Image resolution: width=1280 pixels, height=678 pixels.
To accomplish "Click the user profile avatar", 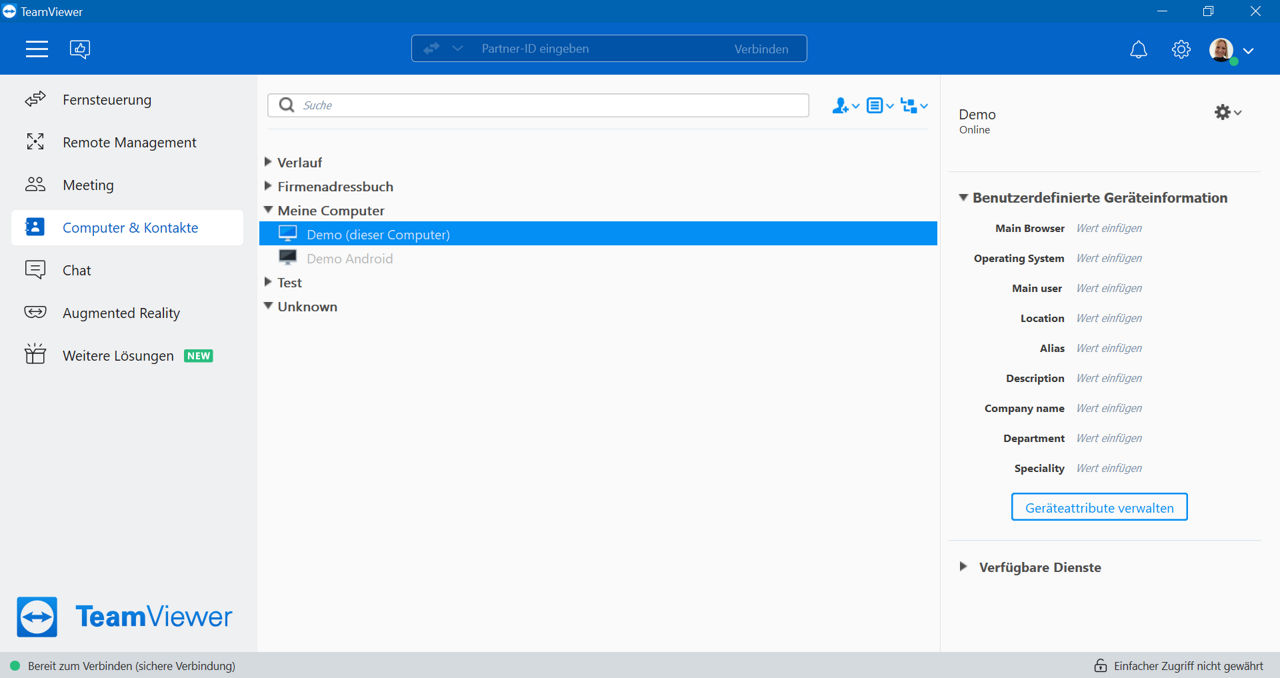I will tap(1222, 49).
